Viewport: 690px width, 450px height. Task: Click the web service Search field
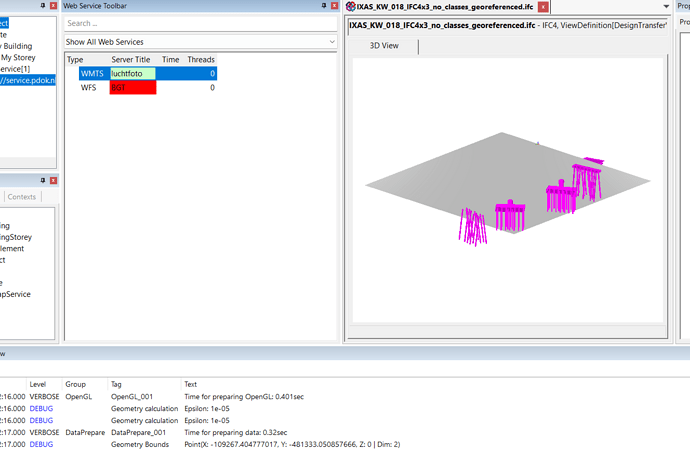(200, 23)
